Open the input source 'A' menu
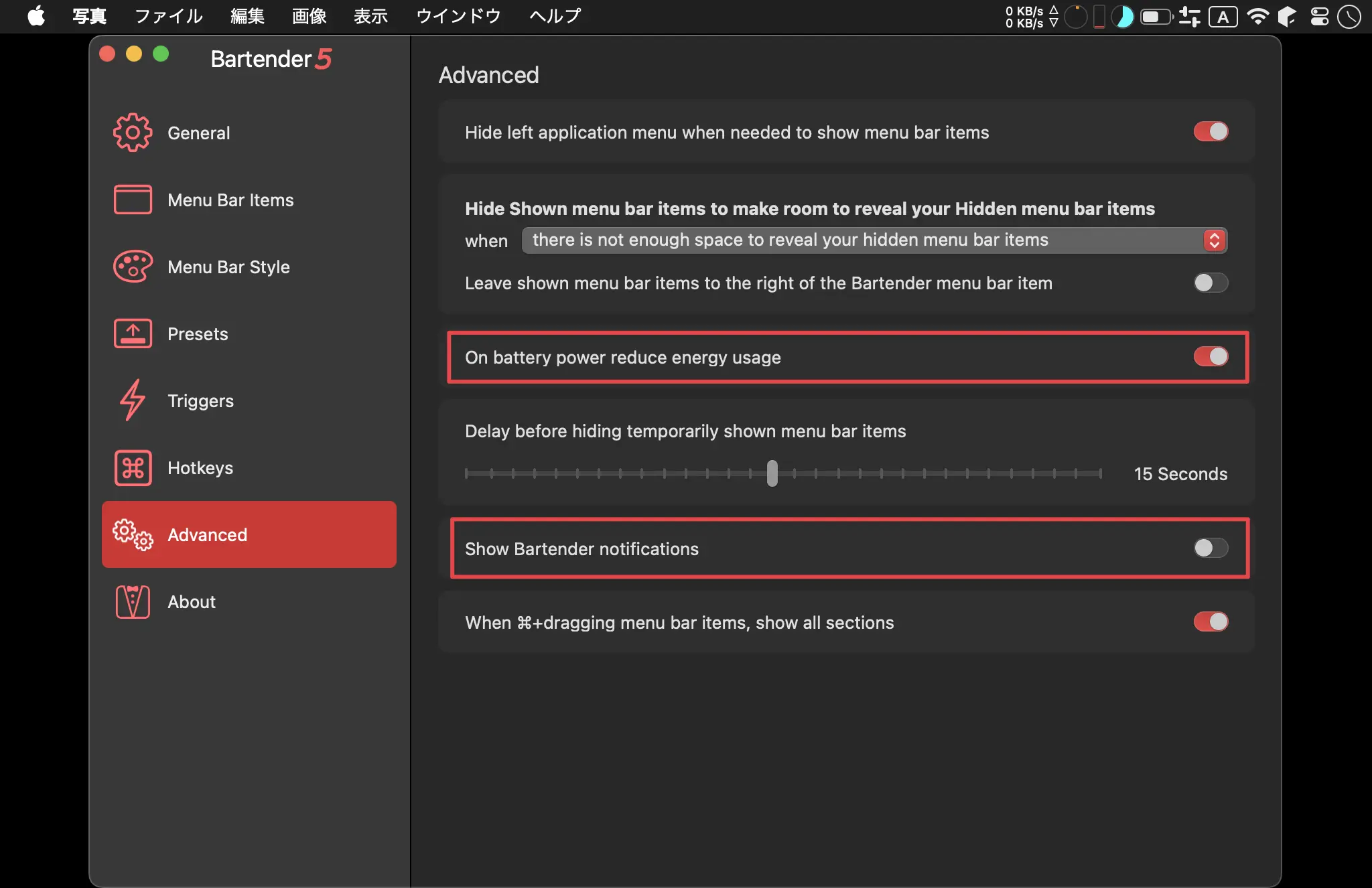This screenshot has width=1372, height=888. [x=1223, y=17]
